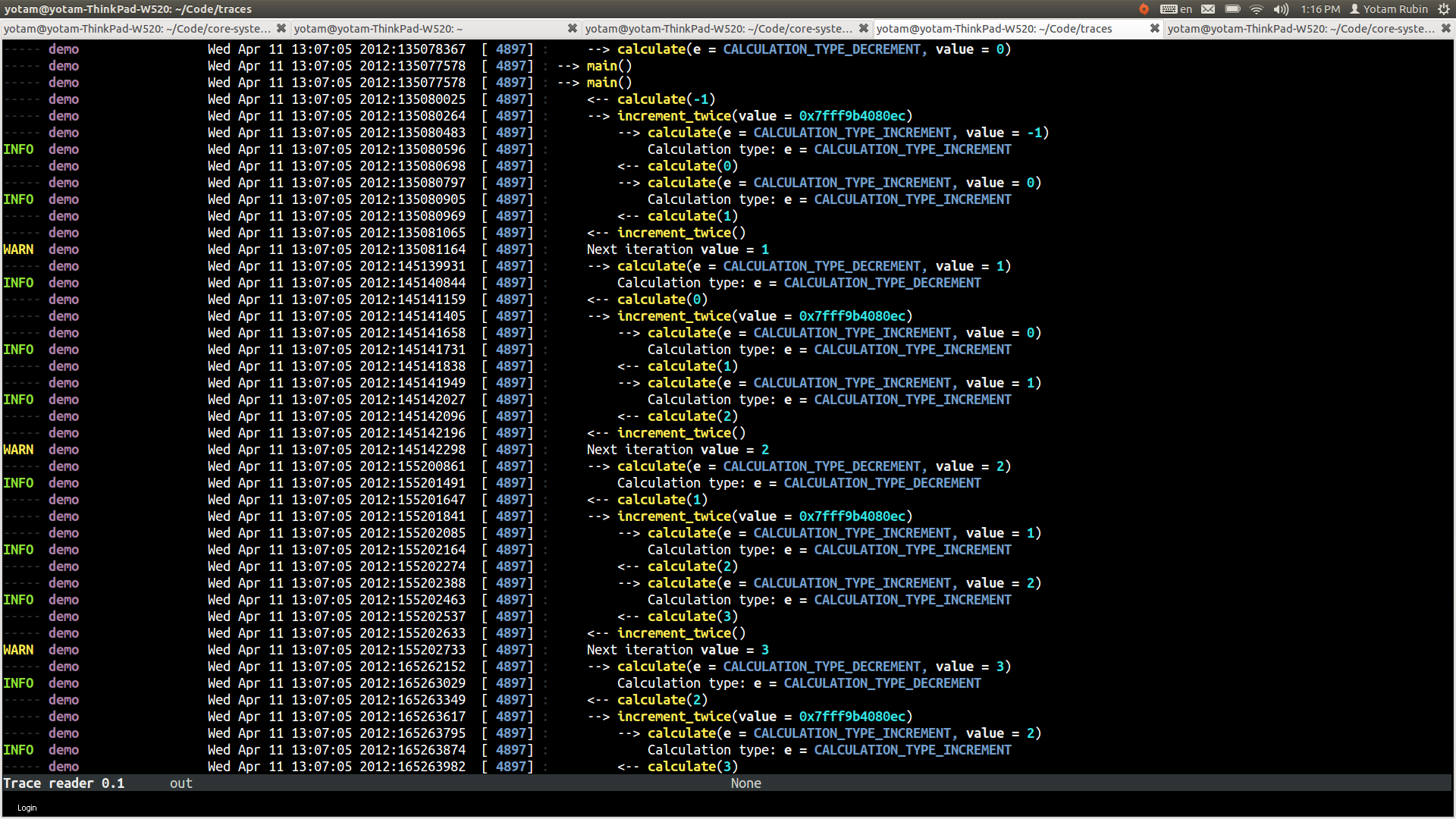
Task: Click '<-- increment_twice()' at timestamp 145142196
Action: tap(667, 433)
